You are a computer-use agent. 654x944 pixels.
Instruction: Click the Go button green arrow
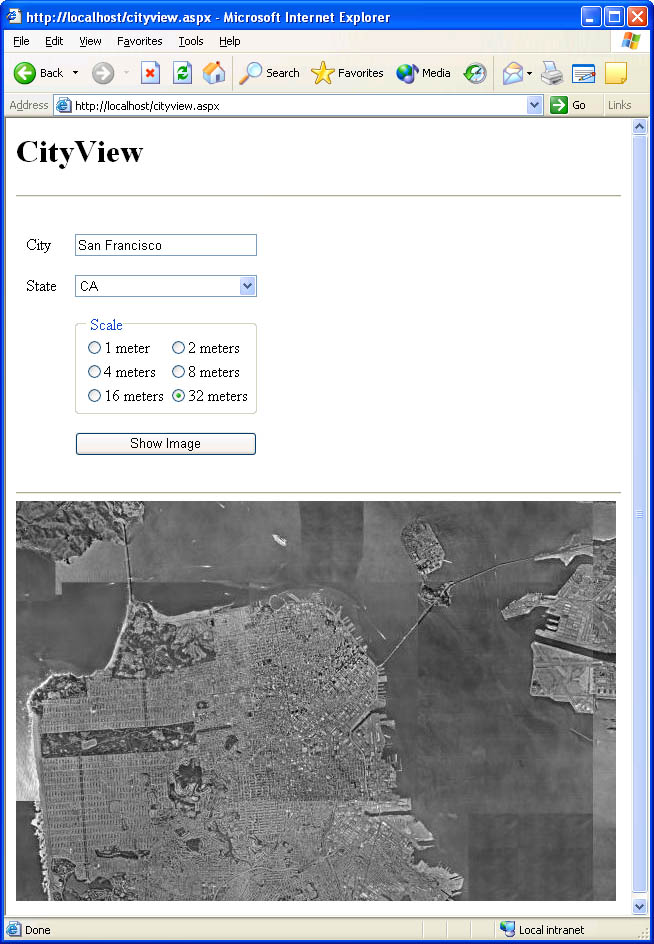click(x=568, y=105)
